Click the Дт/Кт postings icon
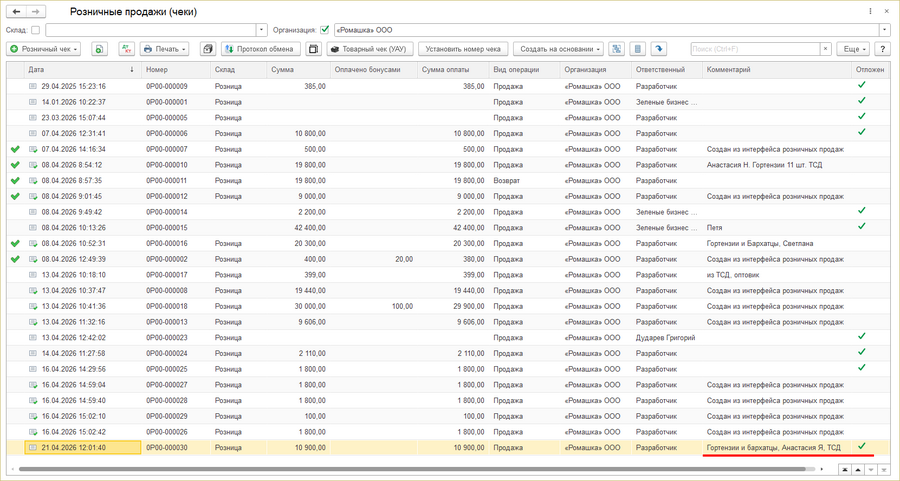 click(x=126, y=49)
